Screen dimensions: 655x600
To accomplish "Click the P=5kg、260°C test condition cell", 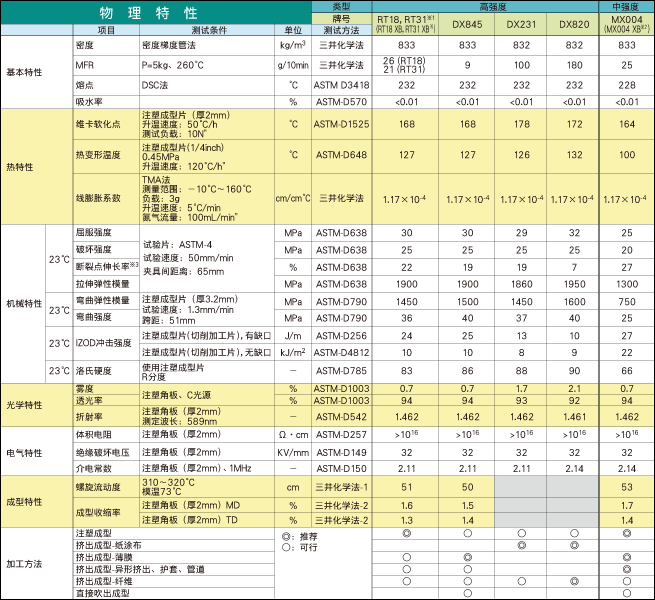I will click(173, 65).
